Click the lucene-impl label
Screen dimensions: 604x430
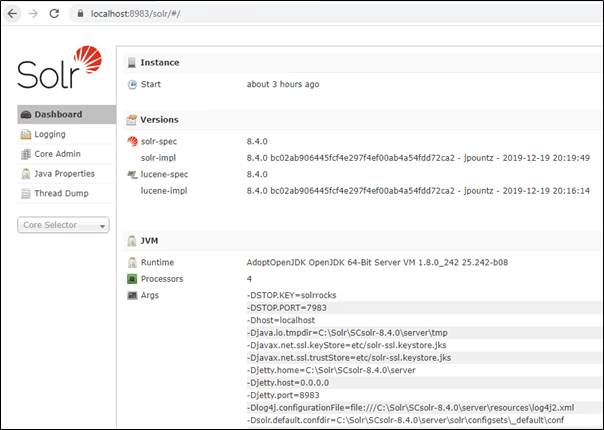[x=164, y=191]
